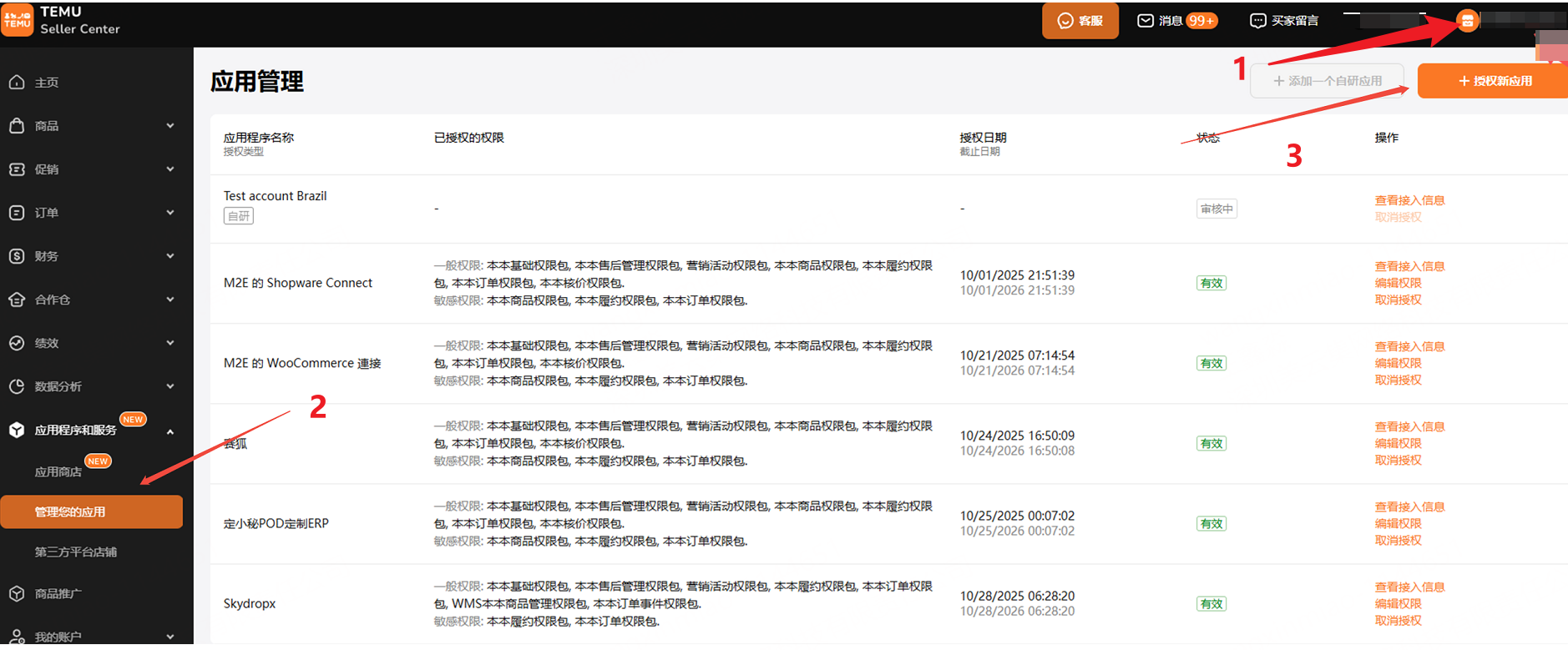Select 第三方平台店铺 submenu item
This screenshot has height=650, width=1568.
click(x=76, y=552)
